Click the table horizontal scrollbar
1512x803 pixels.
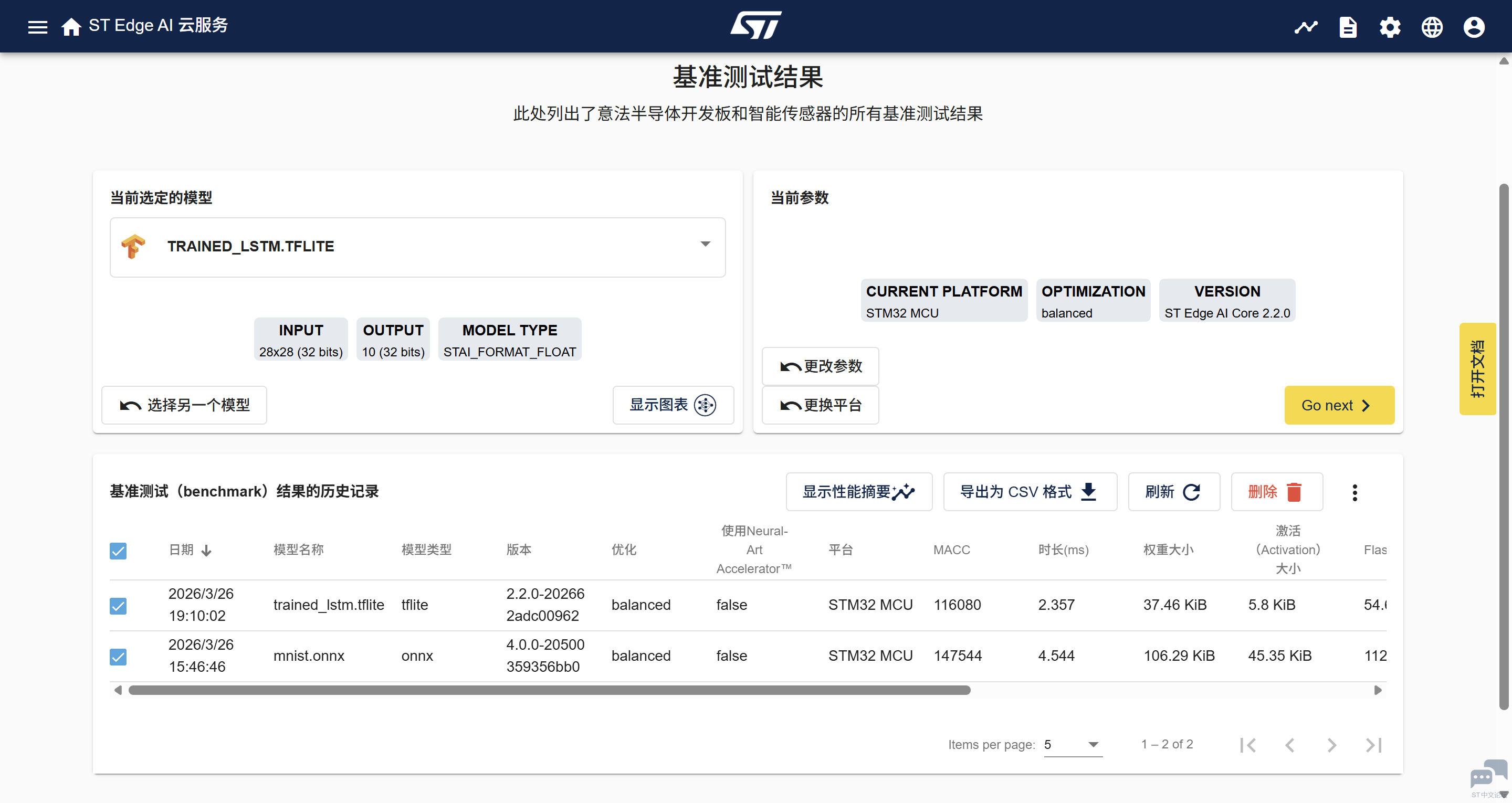tap(549, 690)
